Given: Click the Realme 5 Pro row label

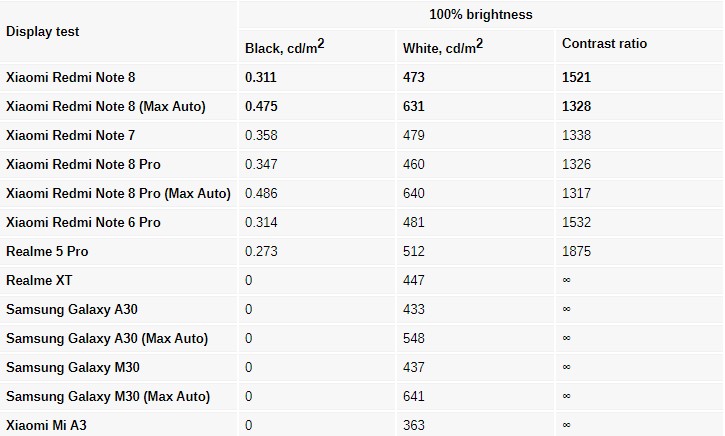Looking at the screenshot, I should coord(47,251).
